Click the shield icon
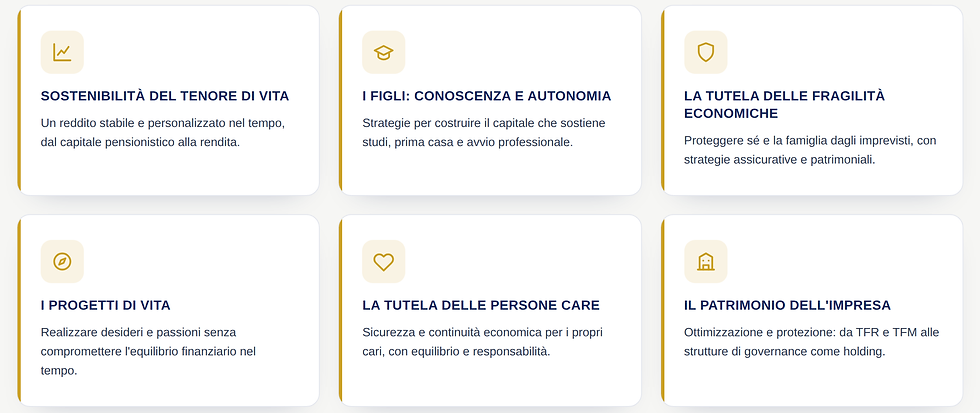 706,52
